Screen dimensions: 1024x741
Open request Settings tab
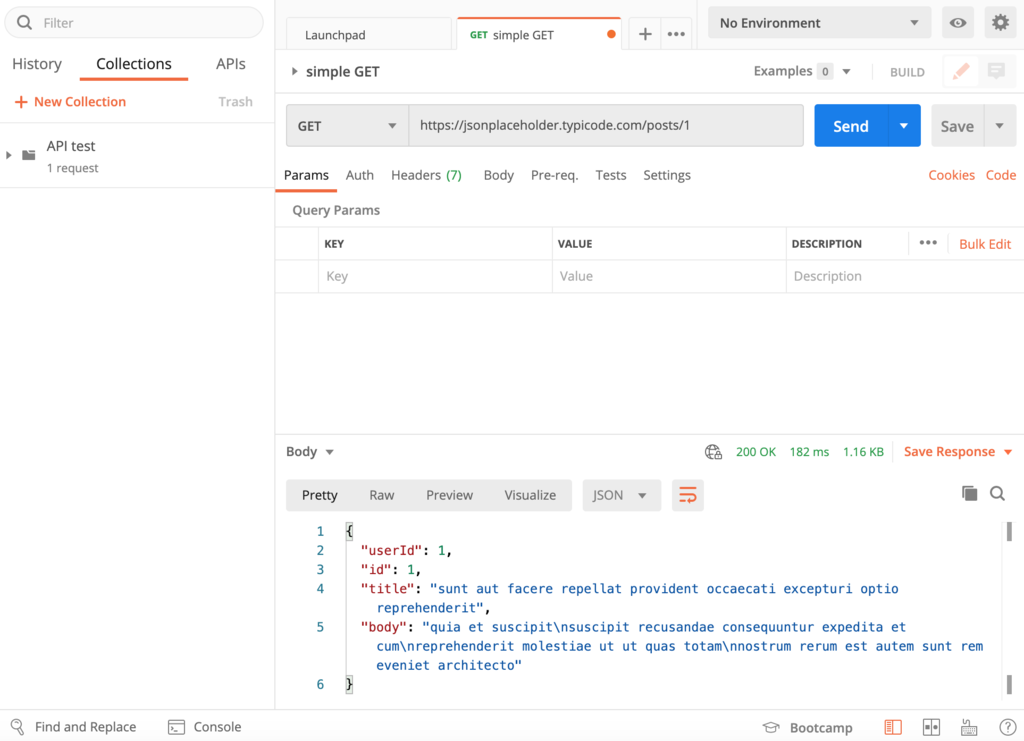(667, 175)
